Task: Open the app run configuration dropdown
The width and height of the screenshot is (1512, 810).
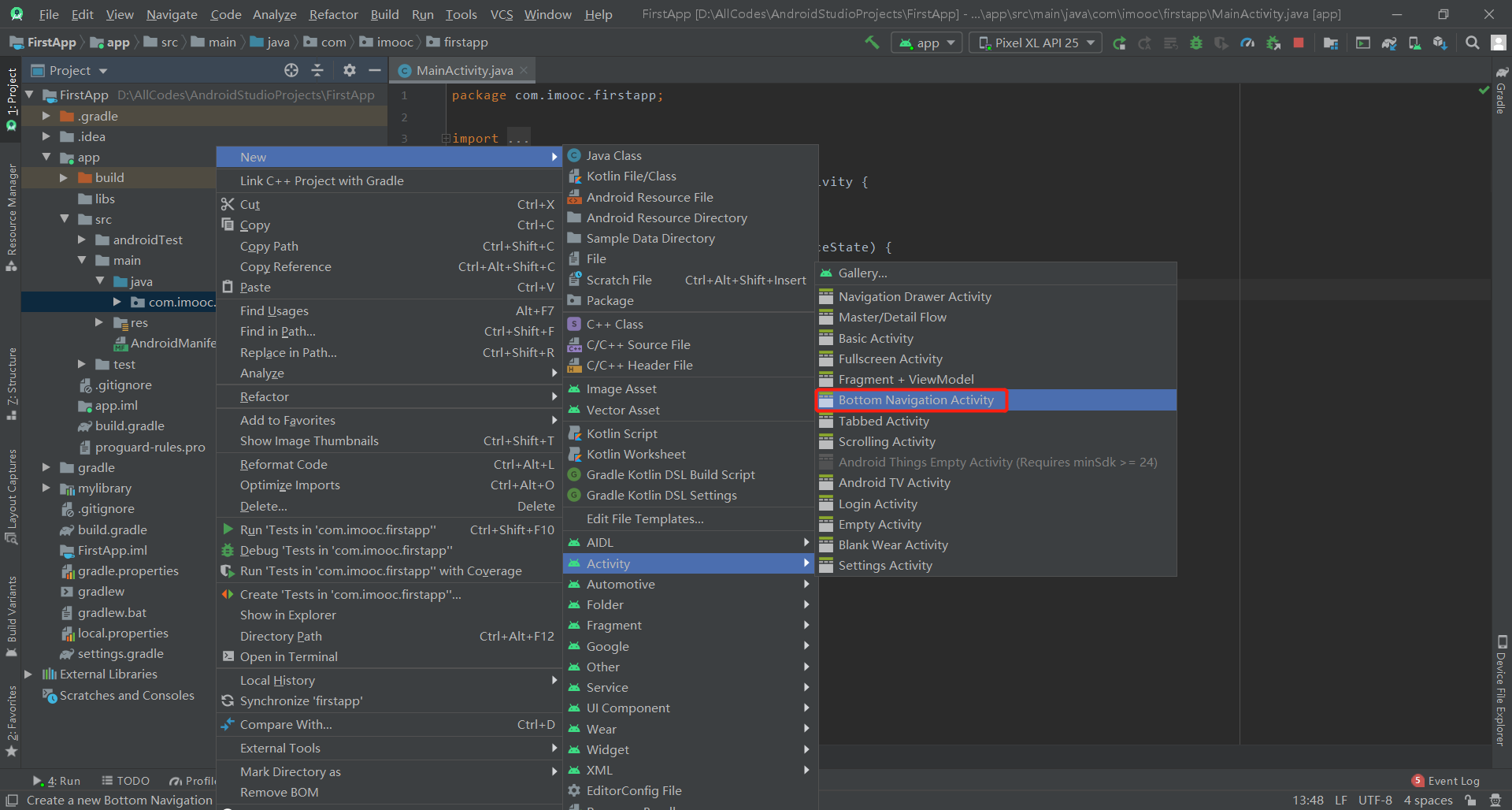Action: pos(927,43)
